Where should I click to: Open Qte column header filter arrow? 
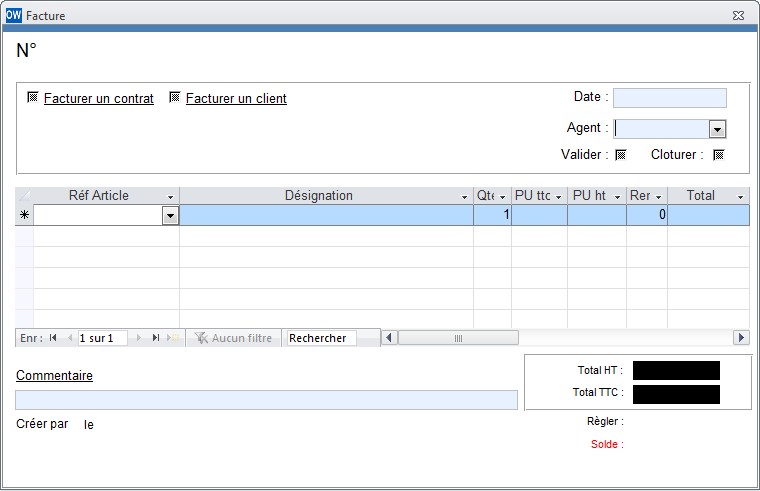tap(502, 197)
